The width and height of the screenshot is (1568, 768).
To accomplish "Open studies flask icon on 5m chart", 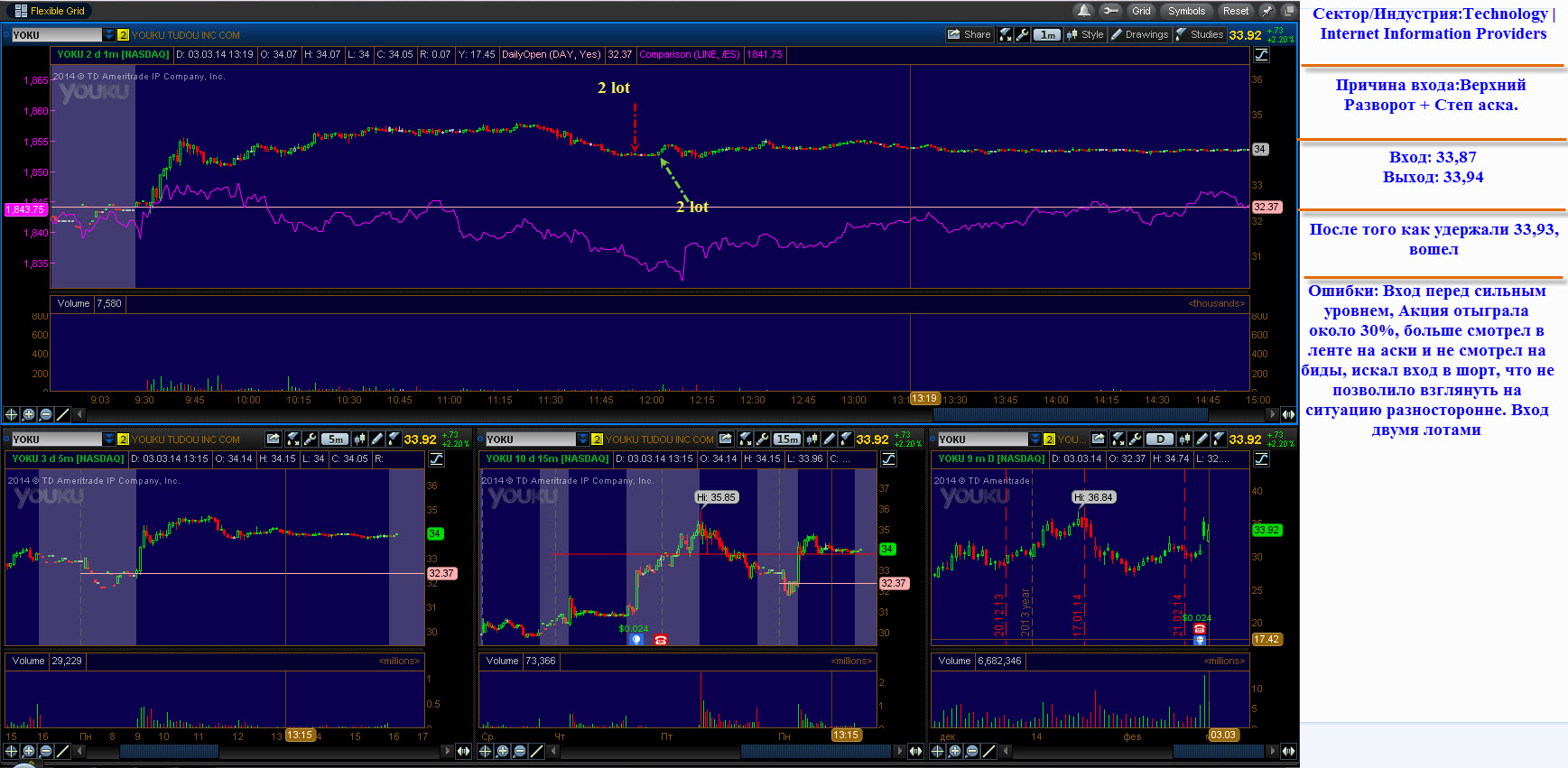I will [394, 439].
